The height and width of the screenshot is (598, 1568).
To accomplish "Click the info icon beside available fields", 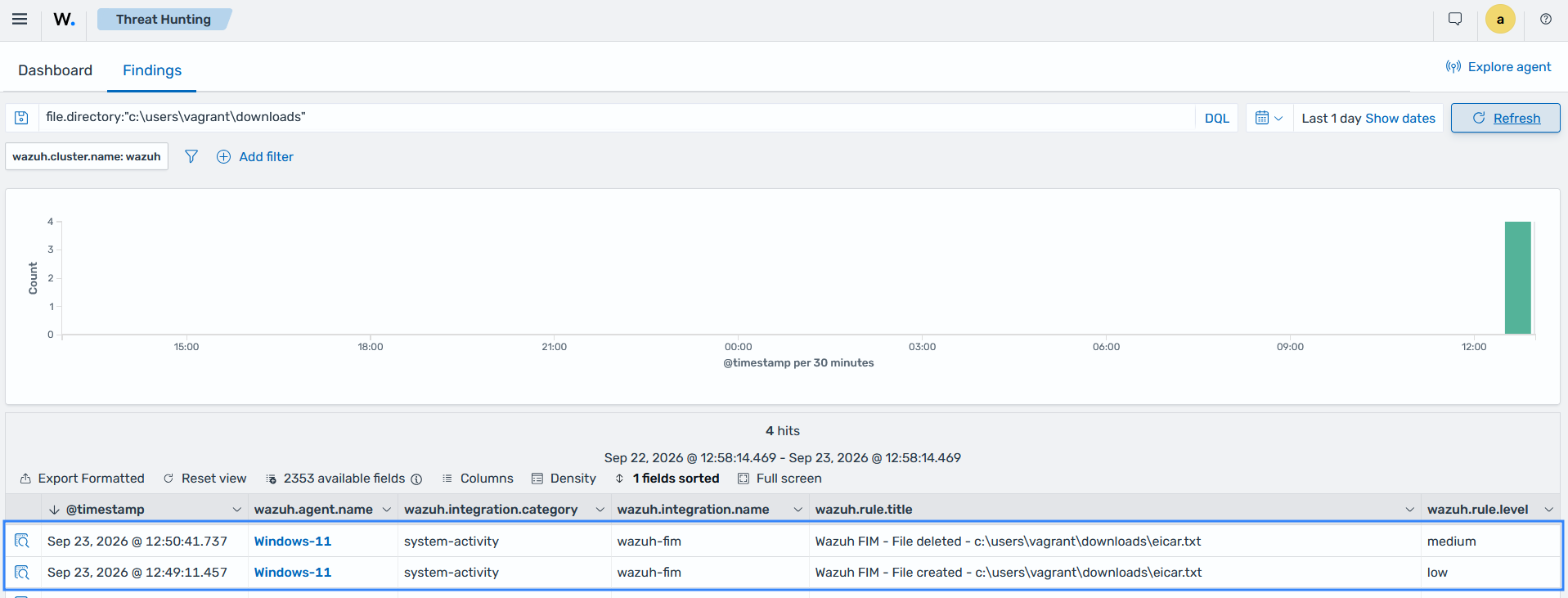I will (416, 479).
